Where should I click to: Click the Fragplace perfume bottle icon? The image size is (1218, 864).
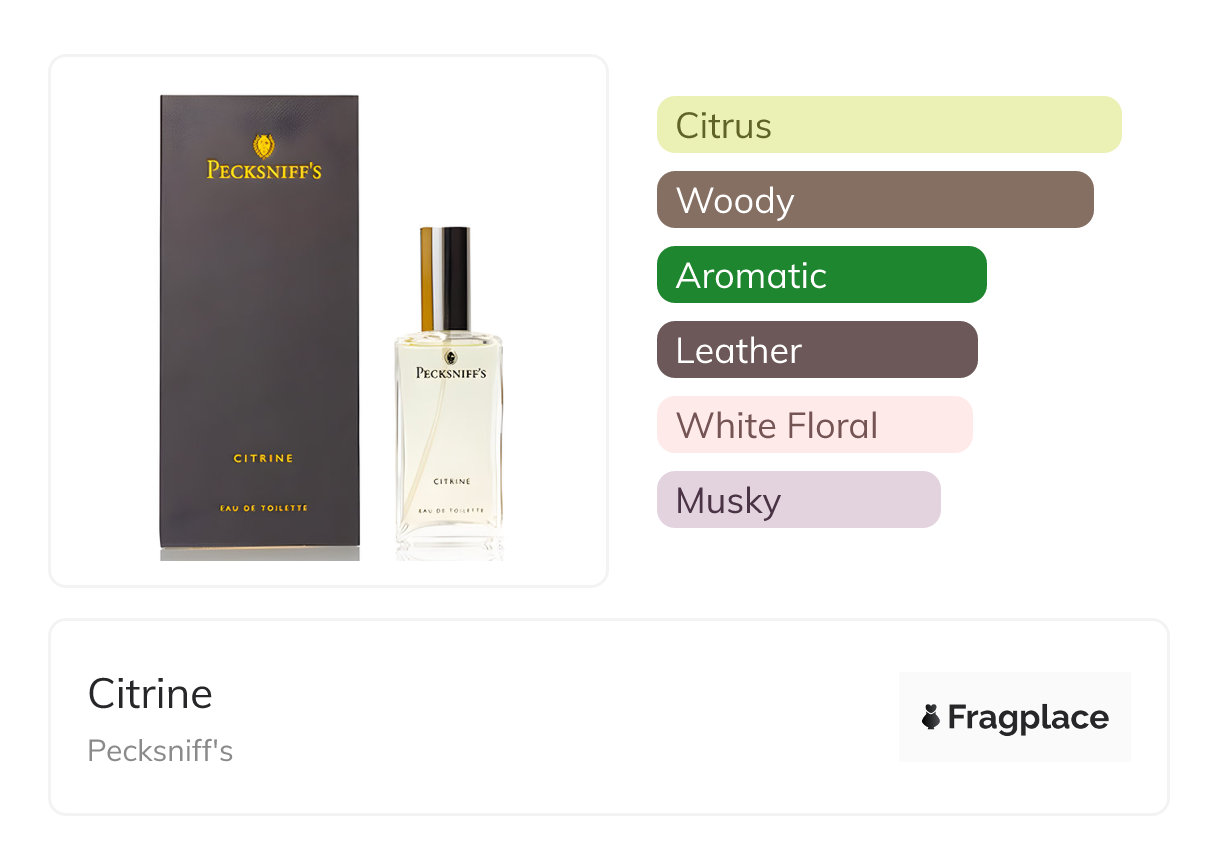point(931,717)
